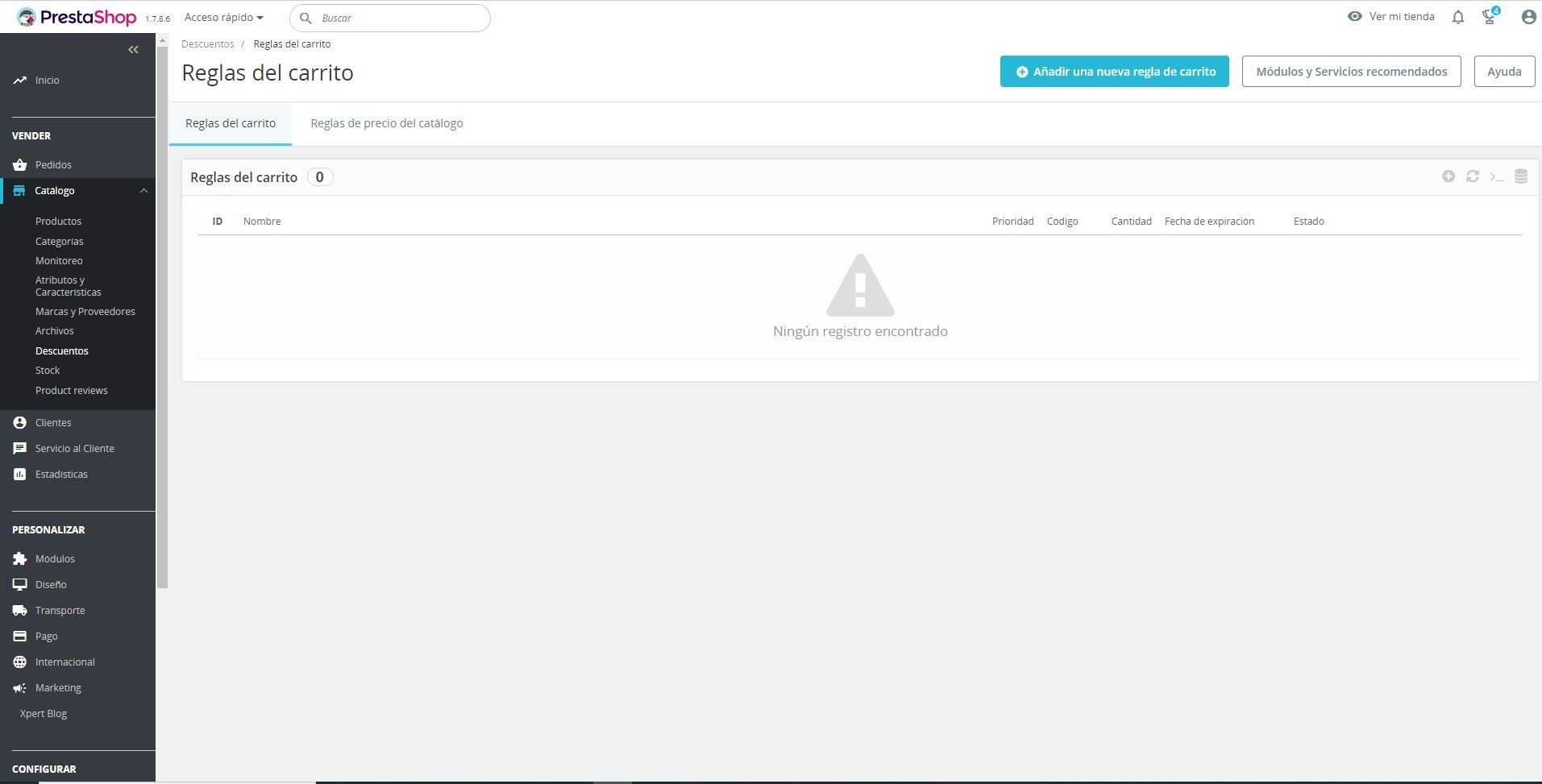This screenshot has height=784, width=1542.
Task: Click Módulos y Servicios recomendados button
Action: (1351, 72)
